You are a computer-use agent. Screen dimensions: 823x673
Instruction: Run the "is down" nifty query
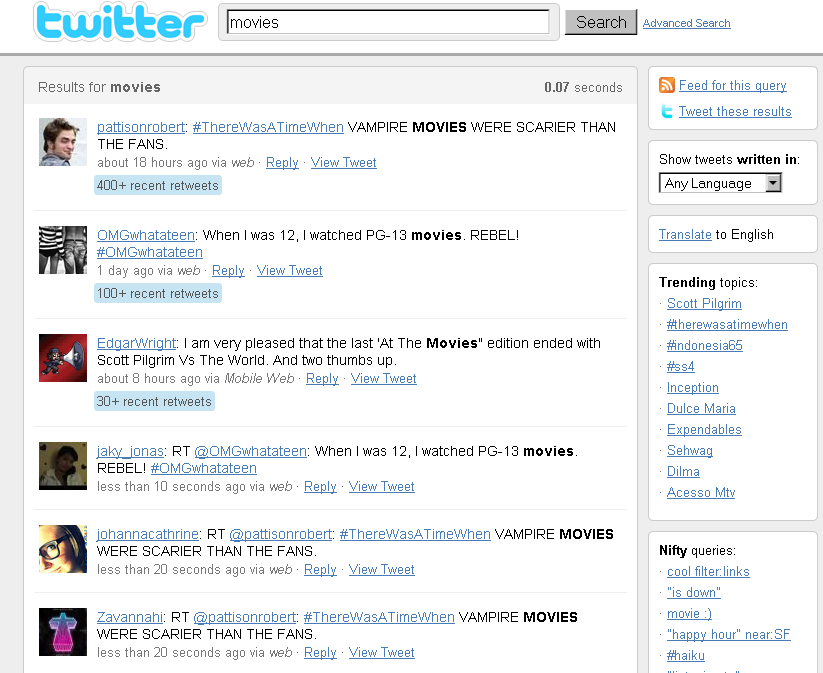coord(693,592)
